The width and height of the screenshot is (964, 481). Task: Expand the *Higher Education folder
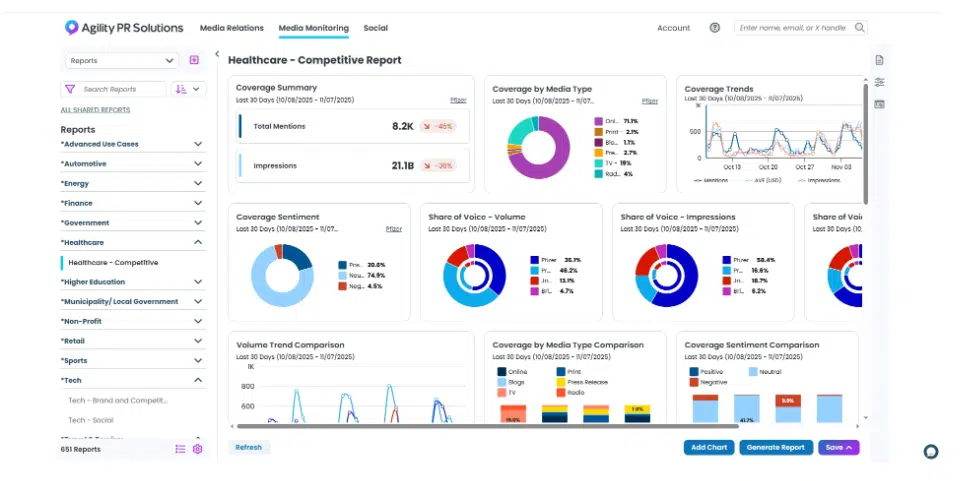(198, 282)
